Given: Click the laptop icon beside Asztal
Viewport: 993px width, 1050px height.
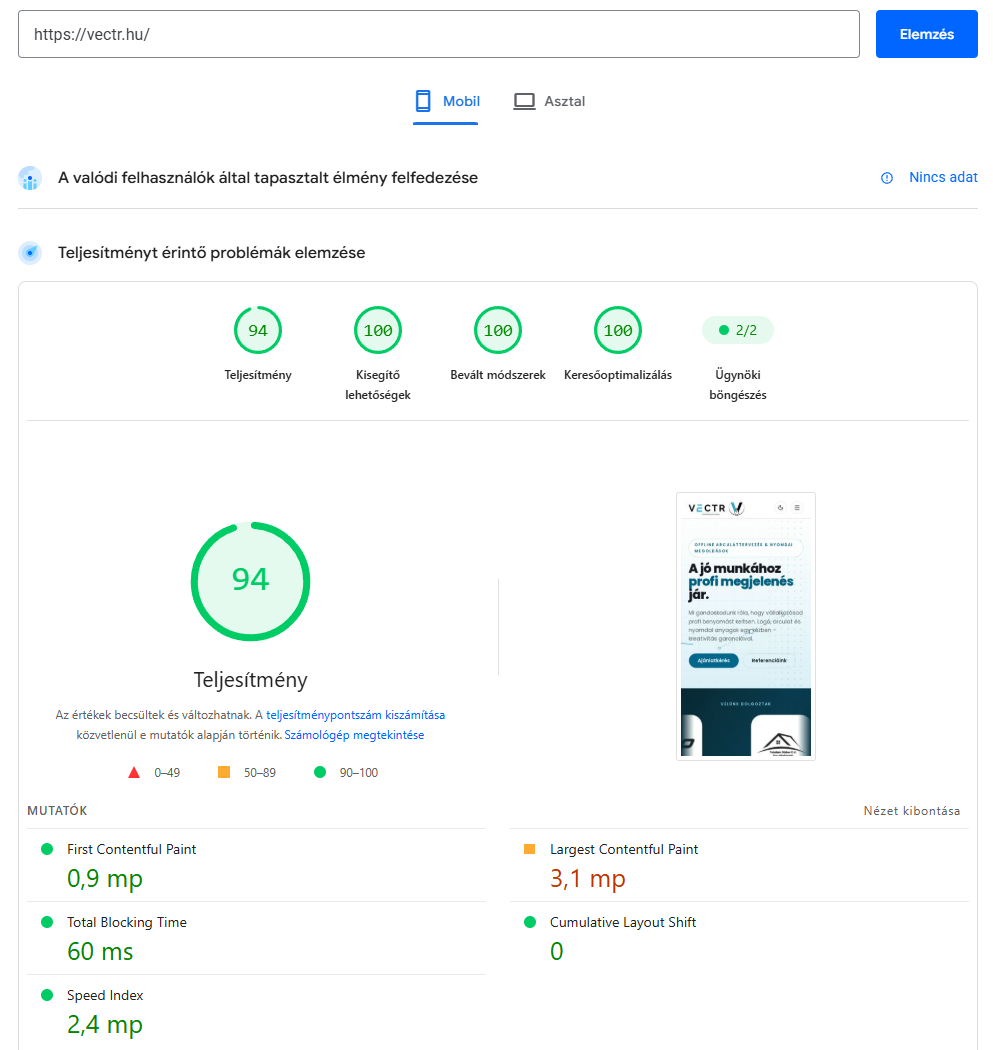Looking at the screenshot, I should tap(524, 101).
